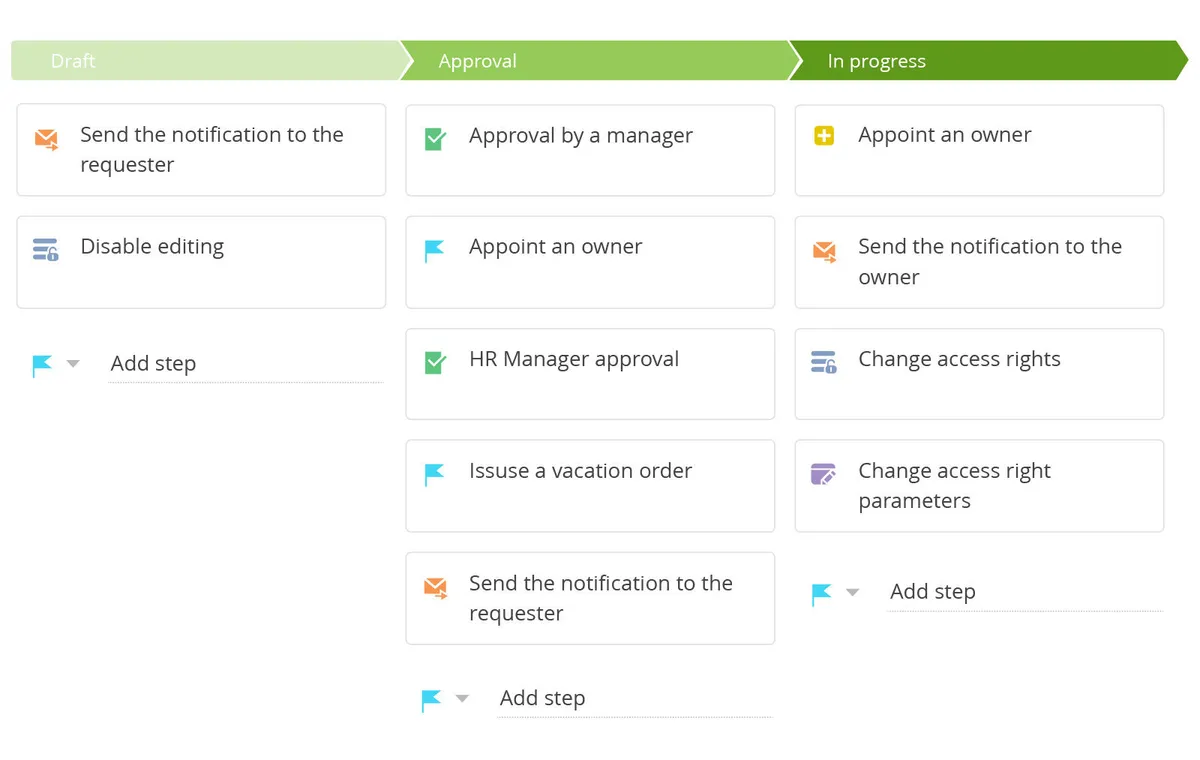Screen dimensions: 1200x760
Task: Click the lock-list icon beside Disable editing
Action: point(46,250)
